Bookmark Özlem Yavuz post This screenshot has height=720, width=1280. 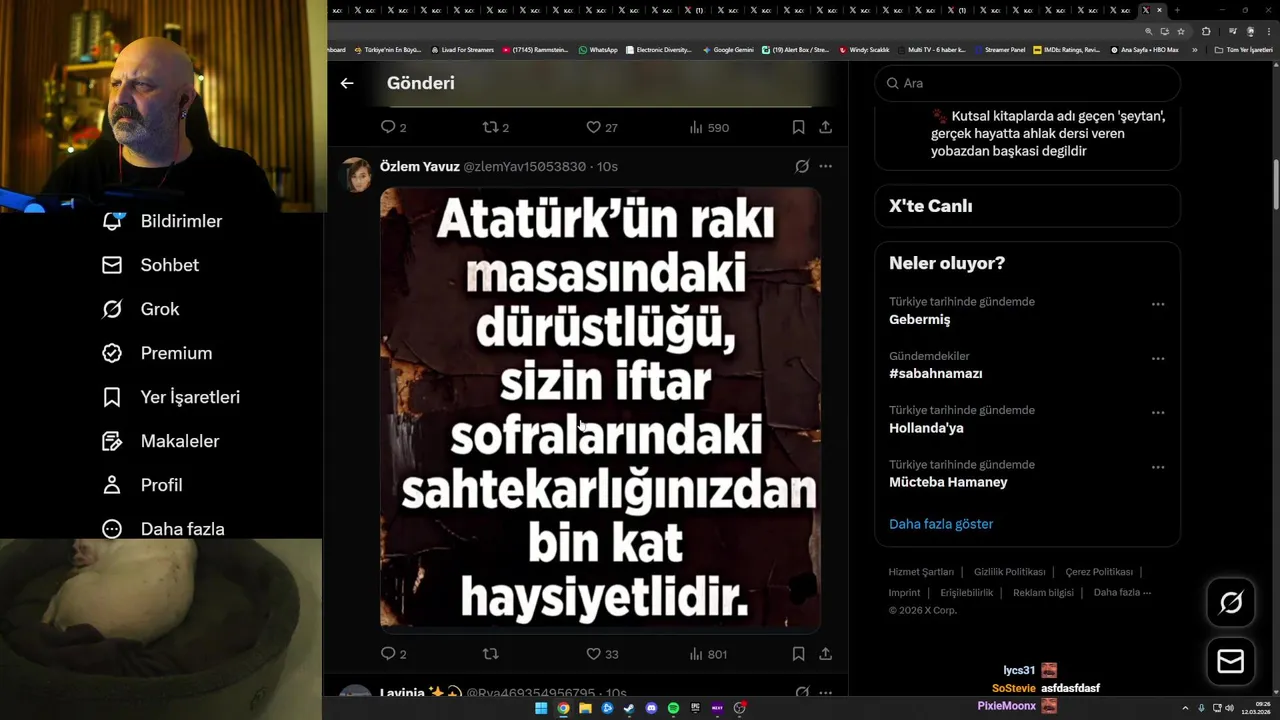click(798, 654)
